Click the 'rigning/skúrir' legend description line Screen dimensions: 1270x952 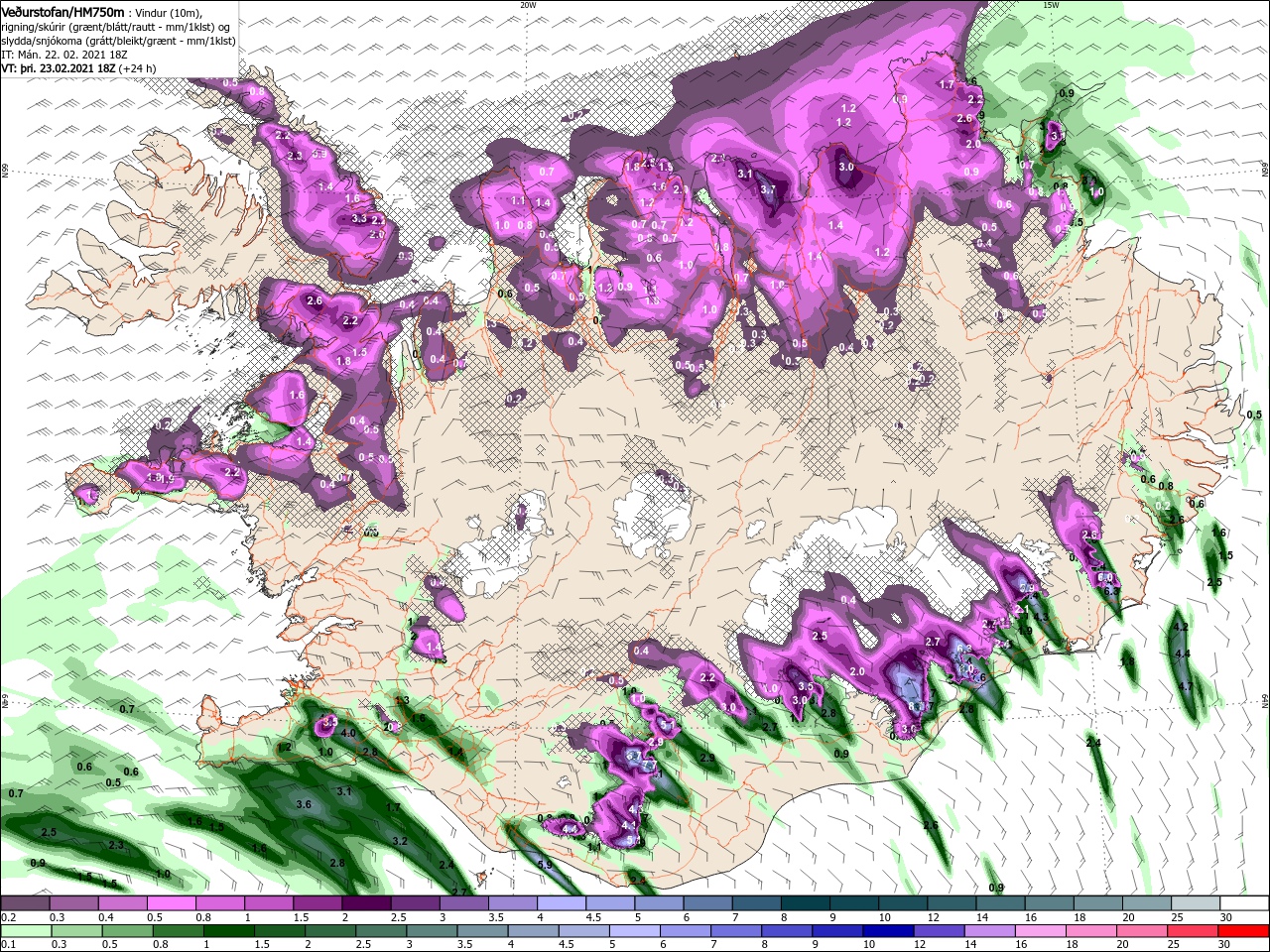click(117, 27)
